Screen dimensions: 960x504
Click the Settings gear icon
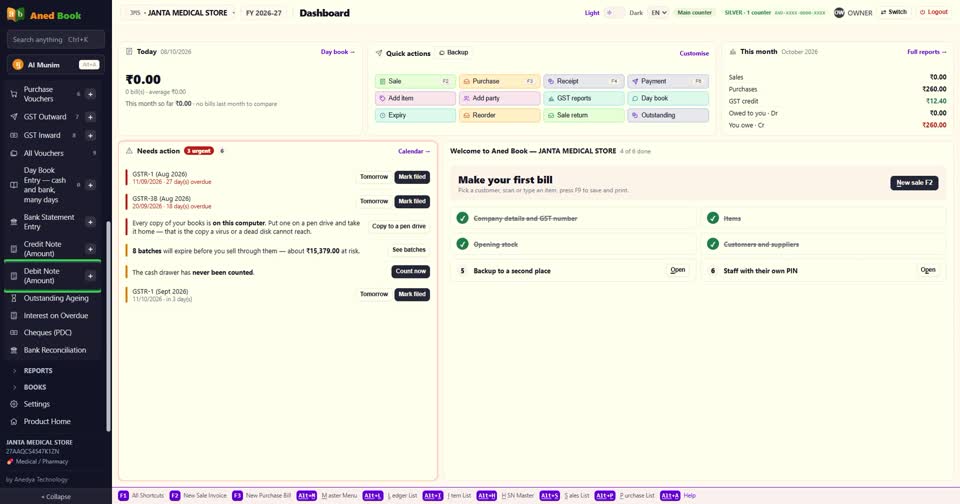click(13, 404)
